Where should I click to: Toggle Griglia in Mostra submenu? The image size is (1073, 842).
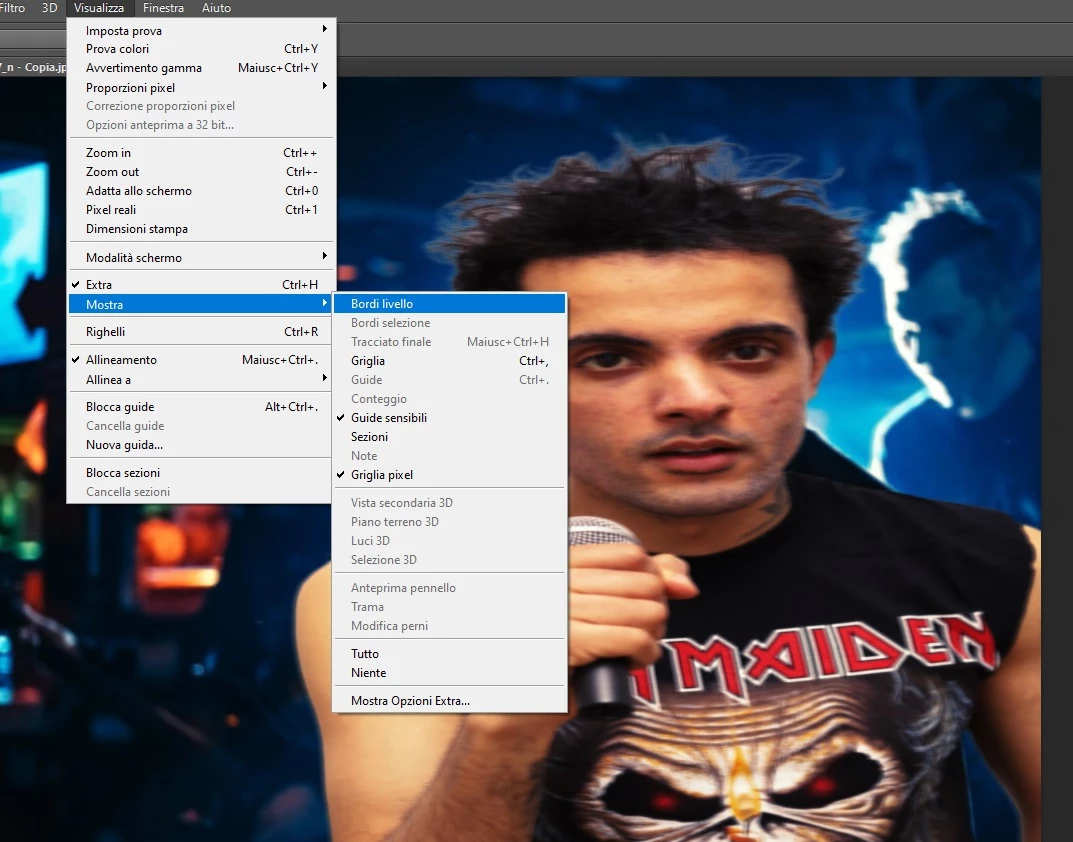pos(450,361)
